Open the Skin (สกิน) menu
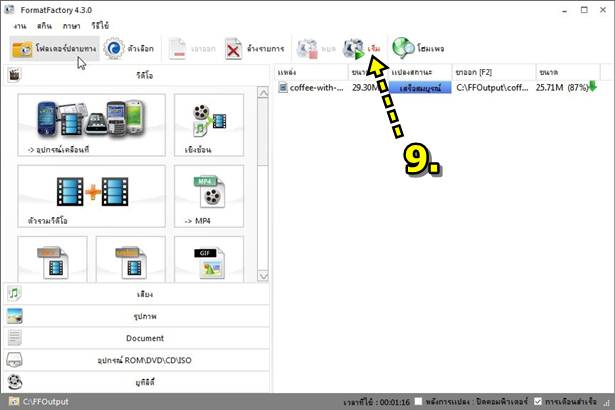 (44, 26)
